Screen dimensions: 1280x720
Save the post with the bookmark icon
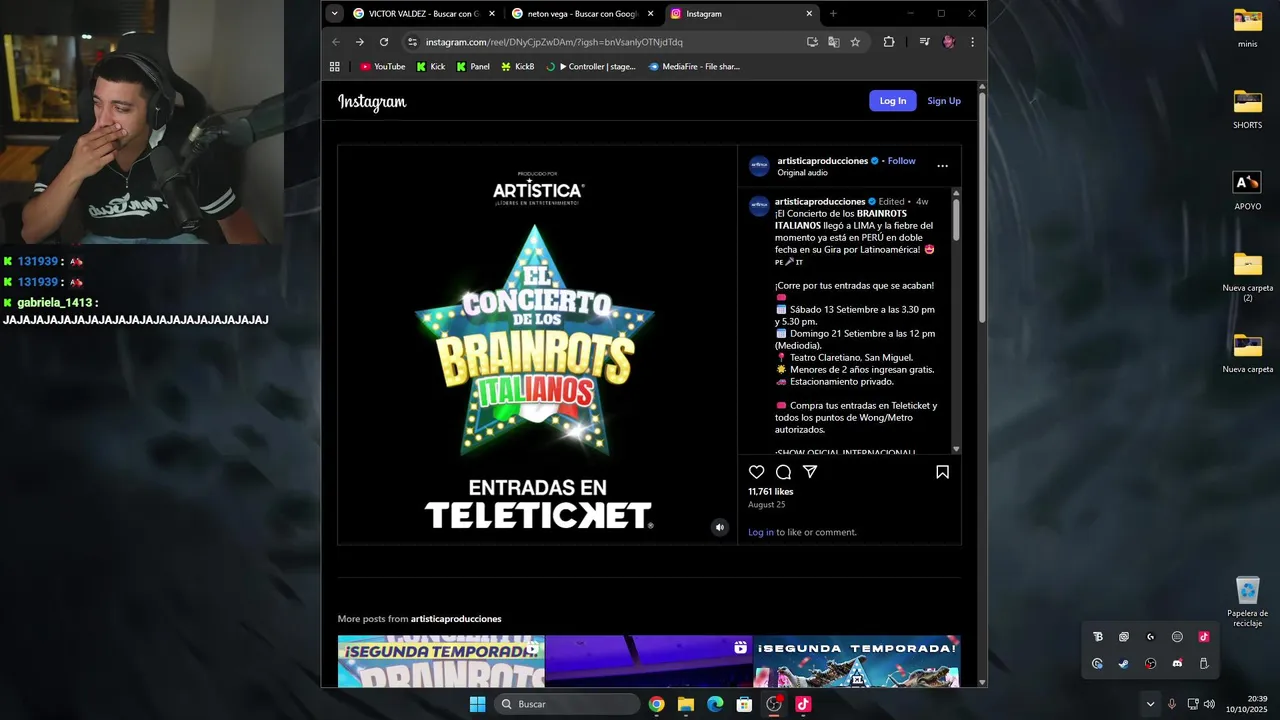click(x=942, y=472)
